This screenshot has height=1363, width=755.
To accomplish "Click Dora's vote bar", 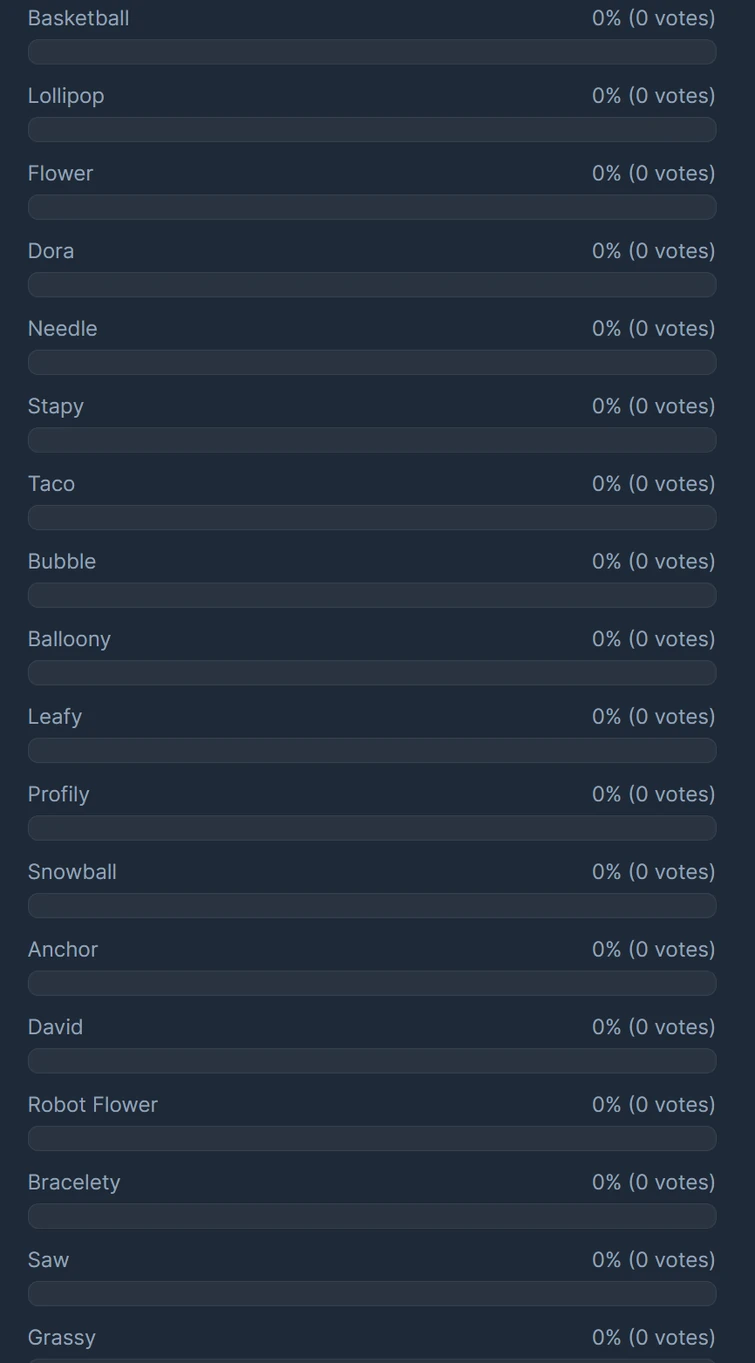I will (x=372, y=285).
